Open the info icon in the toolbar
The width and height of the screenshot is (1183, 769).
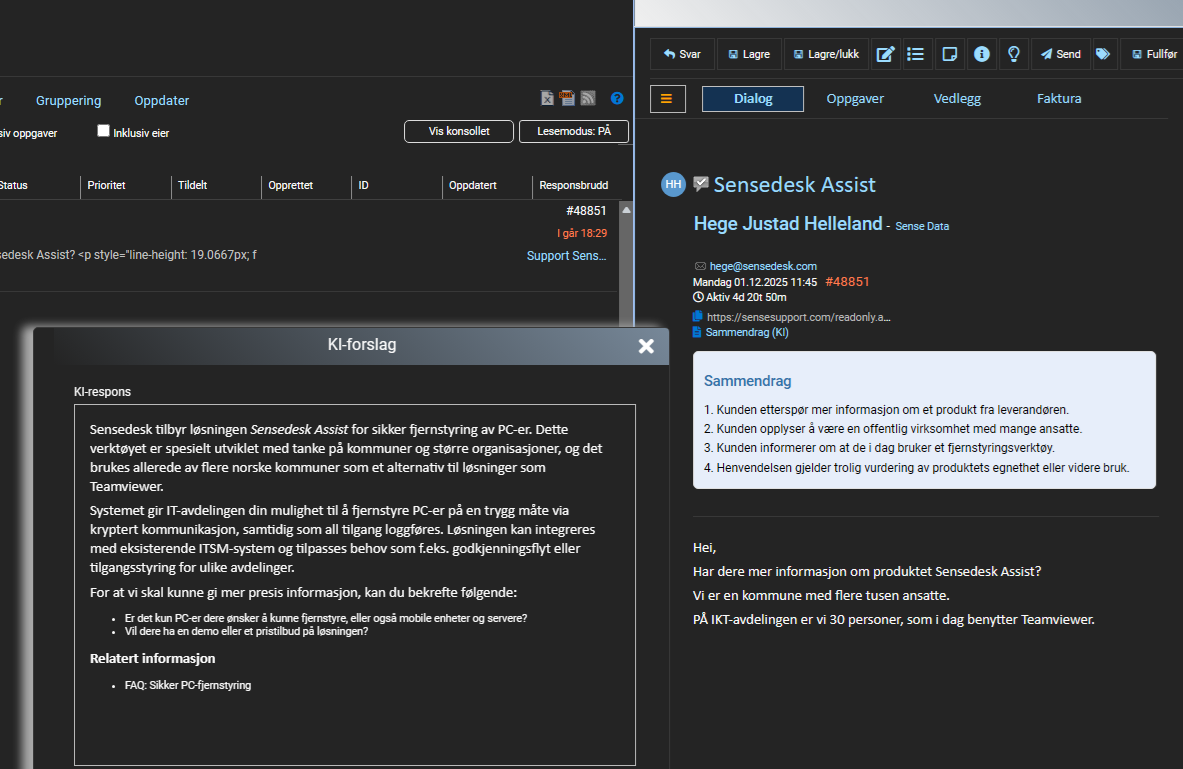(981, 54)
